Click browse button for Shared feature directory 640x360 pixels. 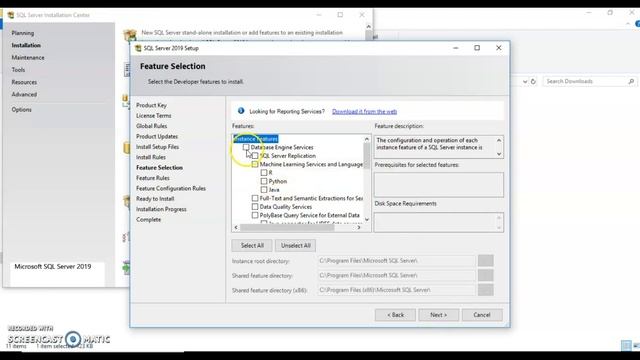pos(486,276)
